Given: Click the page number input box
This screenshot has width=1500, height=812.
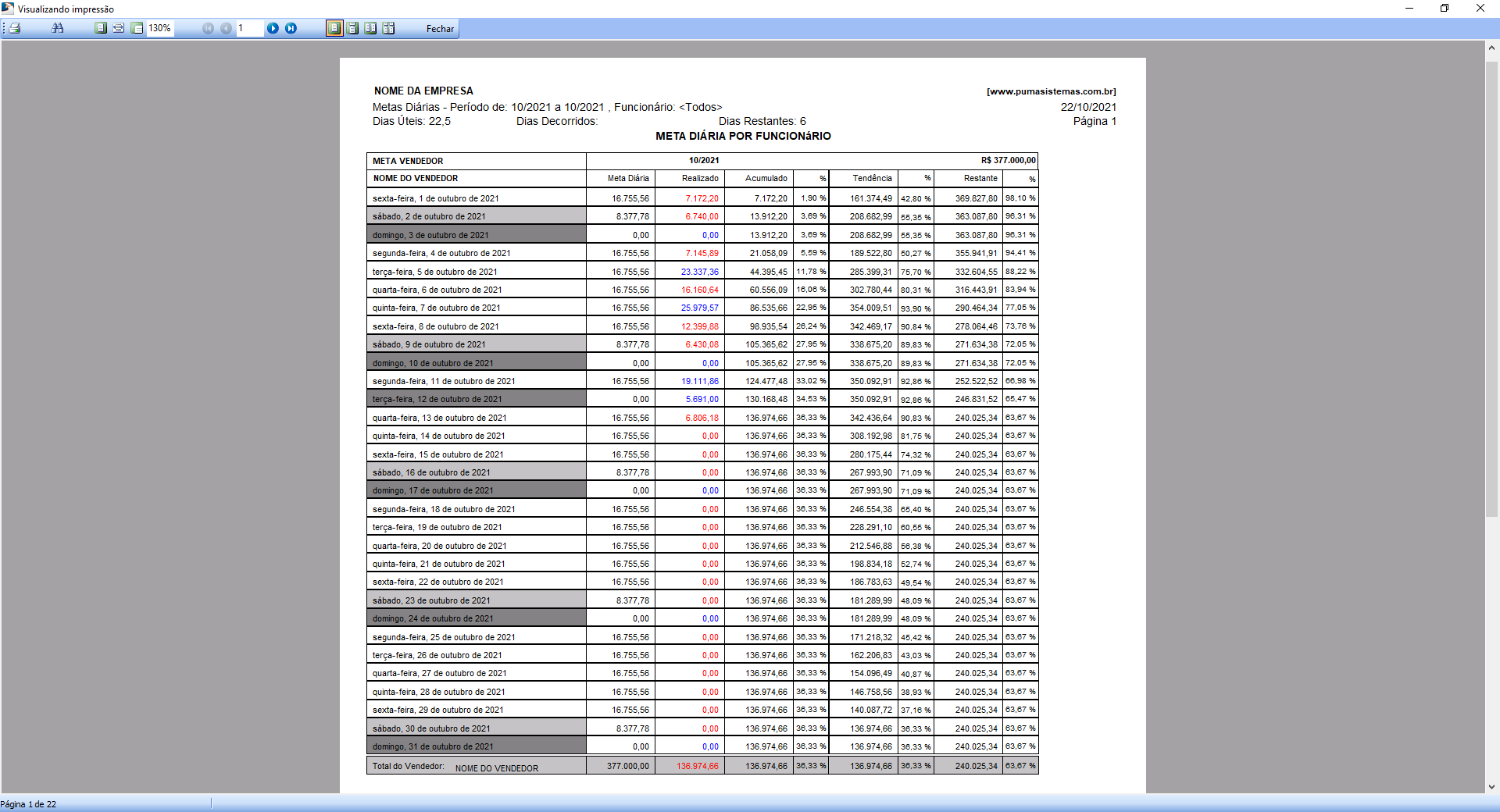Looking at the screenshot, I should tap(249, 28).
